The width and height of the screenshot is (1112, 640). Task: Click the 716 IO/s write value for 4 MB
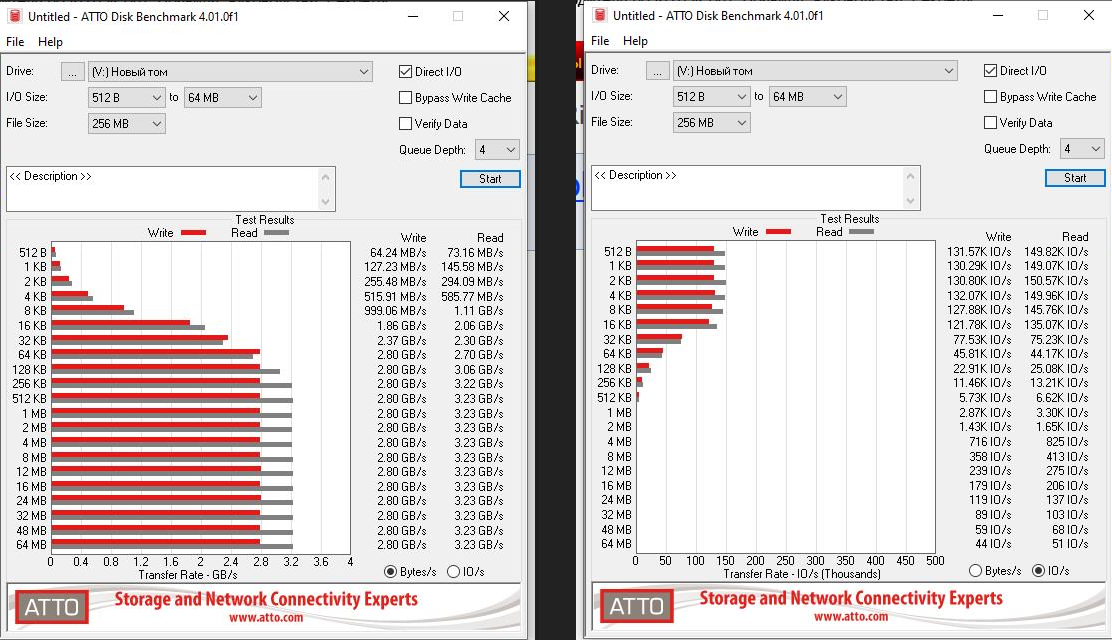coord(990,442)
